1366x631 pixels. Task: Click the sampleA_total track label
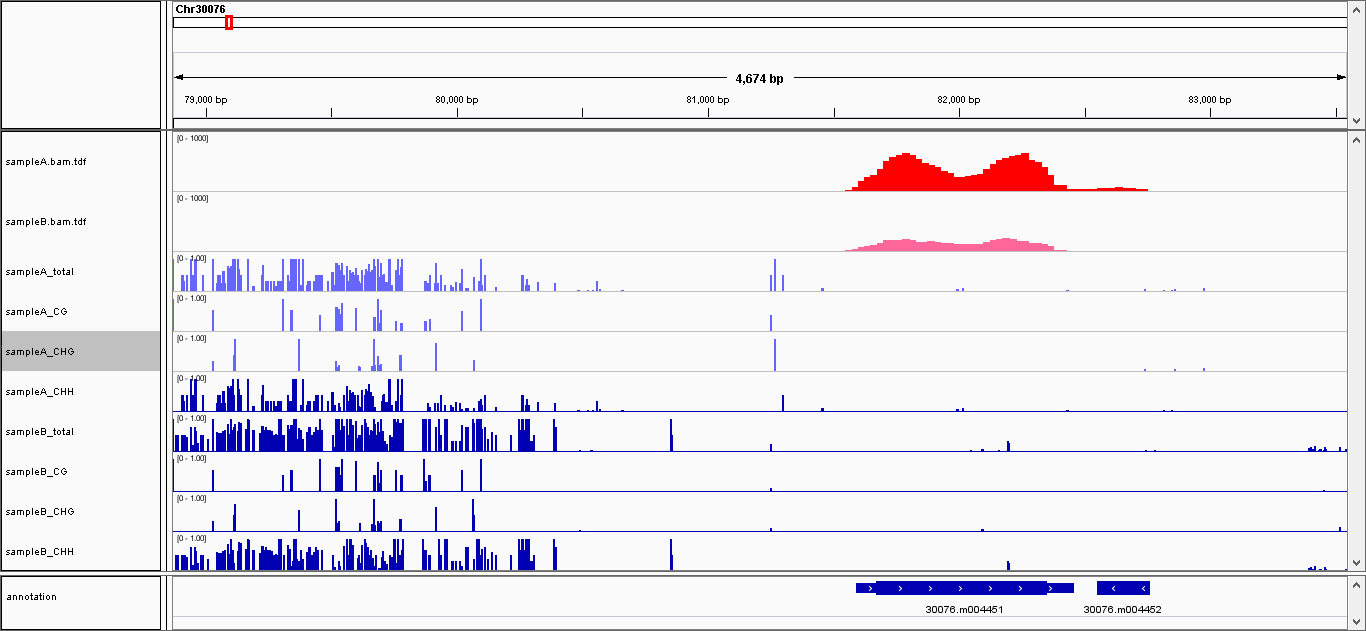[x=40, y=272]
